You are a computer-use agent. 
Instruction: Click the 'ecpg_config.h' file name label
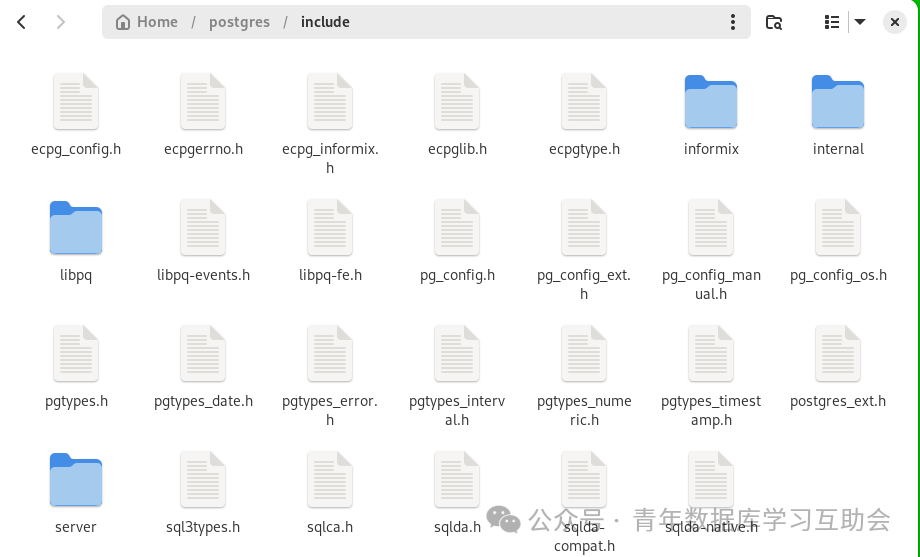coord(76,149)
